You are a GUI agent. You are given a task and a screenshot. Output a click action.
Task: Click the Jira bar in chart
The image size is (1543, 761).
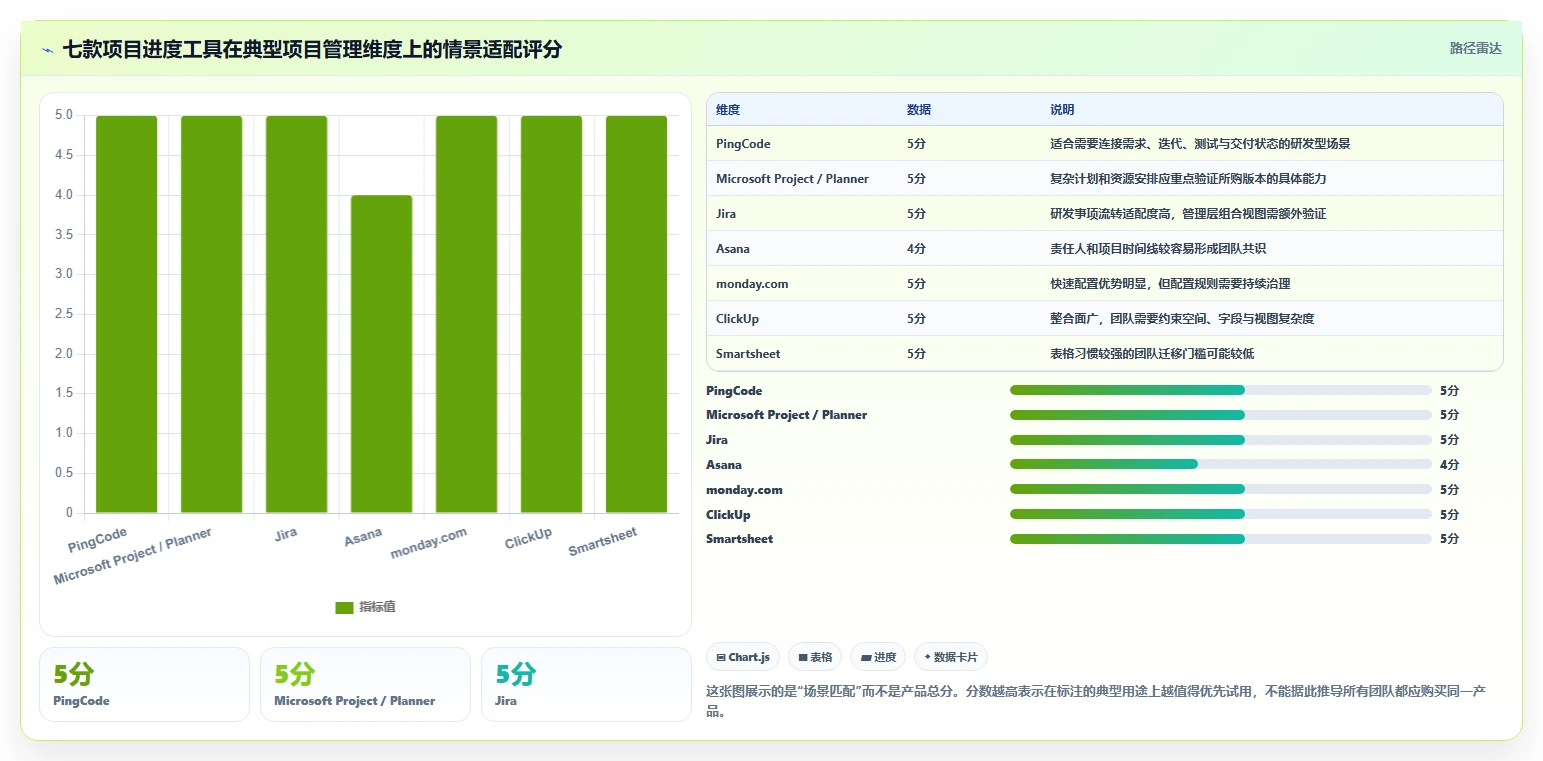click(296, 314)
